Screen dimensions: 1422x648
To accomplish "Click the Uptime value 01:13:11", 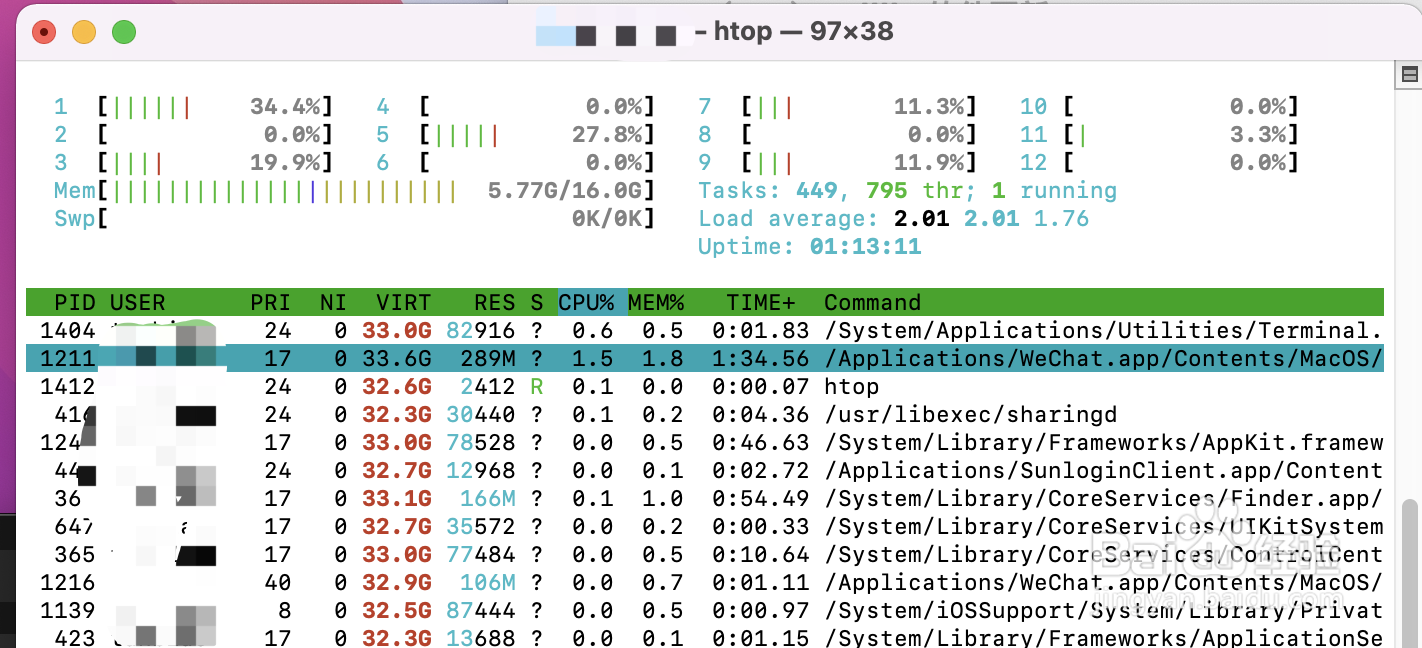I will (866, 246).
